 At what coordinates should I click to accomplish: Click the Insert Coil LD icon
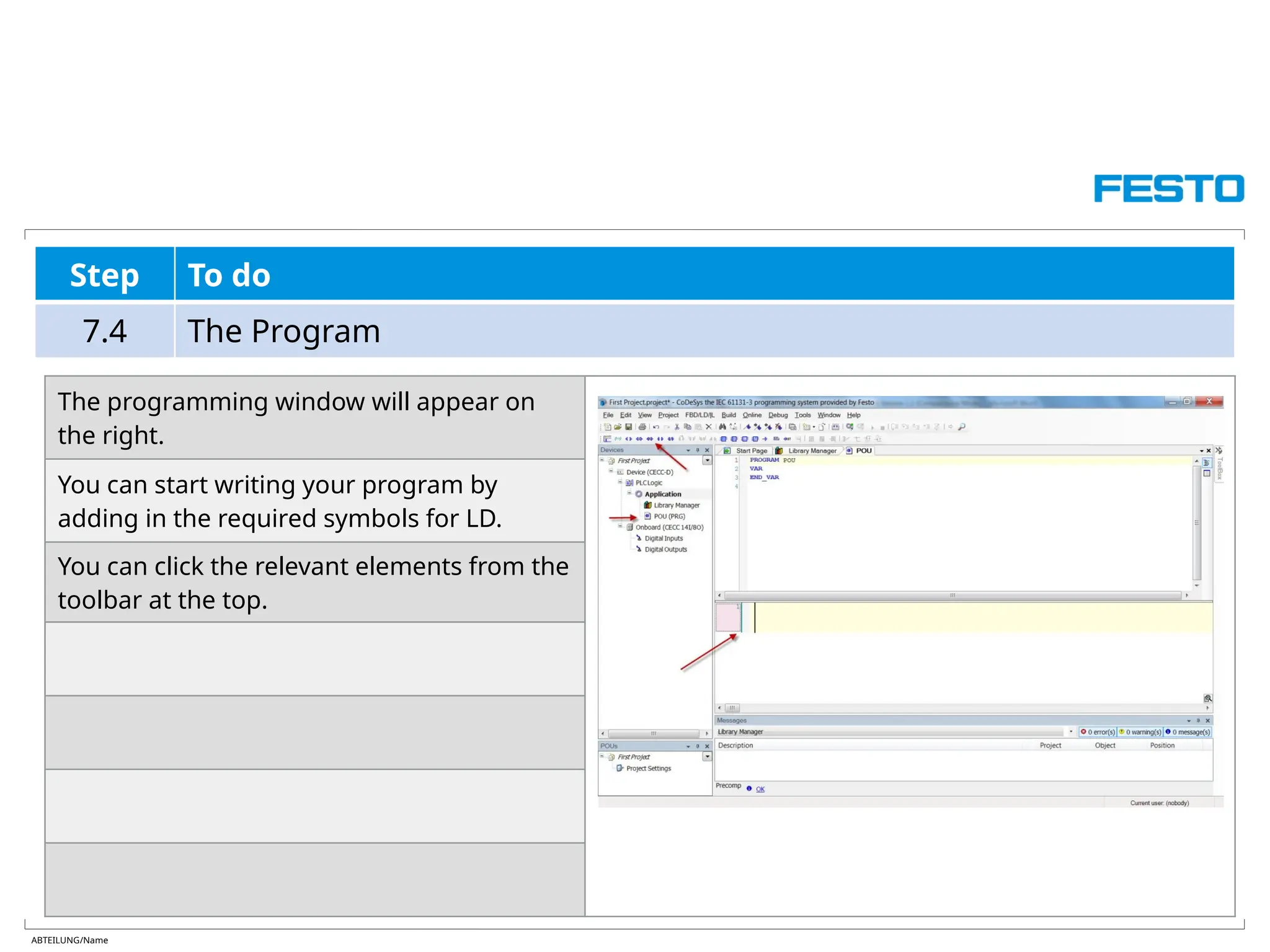(629, 439)
